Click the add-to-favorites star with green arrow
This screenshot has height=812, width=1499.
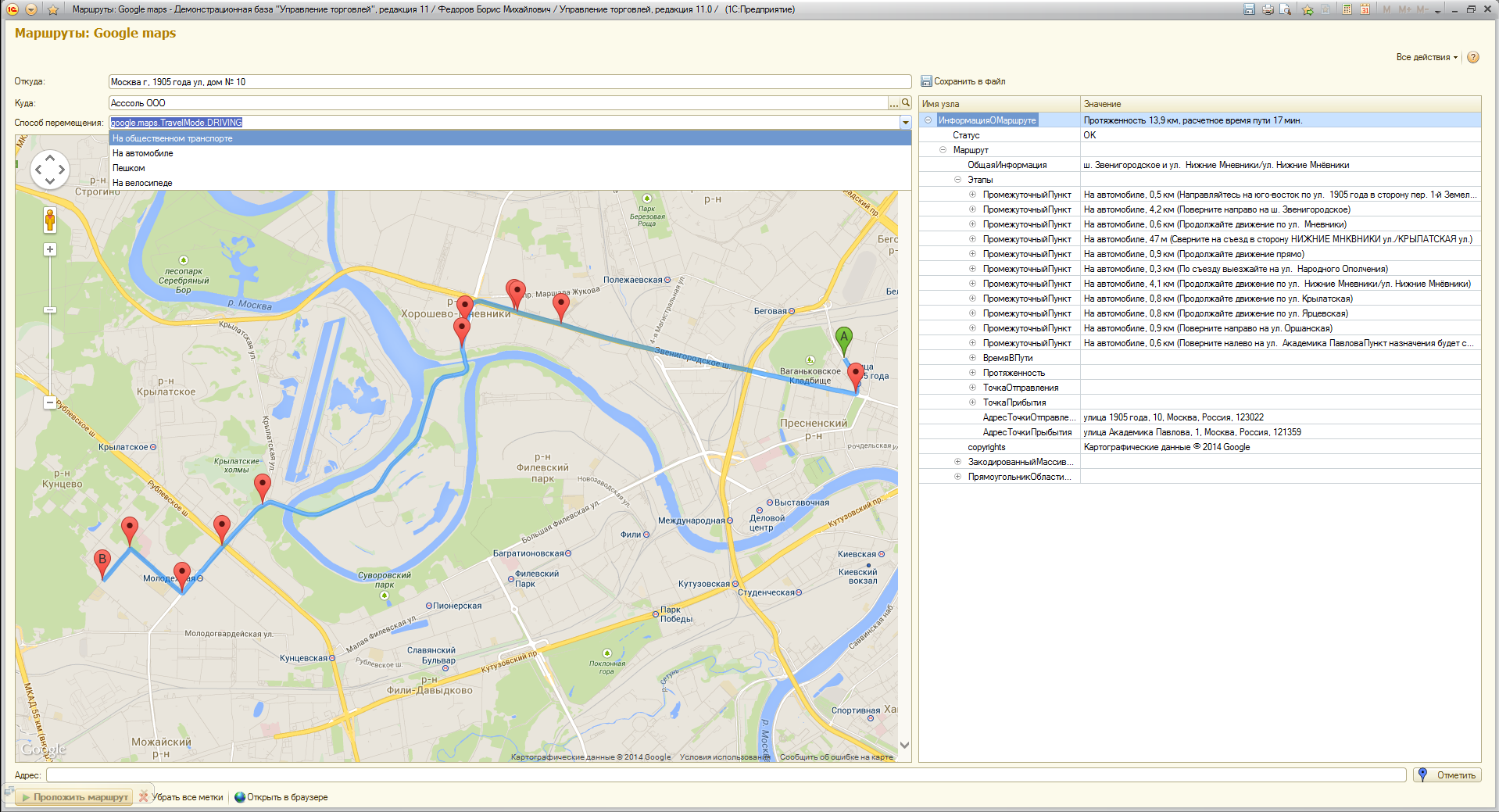[1308, 9]
